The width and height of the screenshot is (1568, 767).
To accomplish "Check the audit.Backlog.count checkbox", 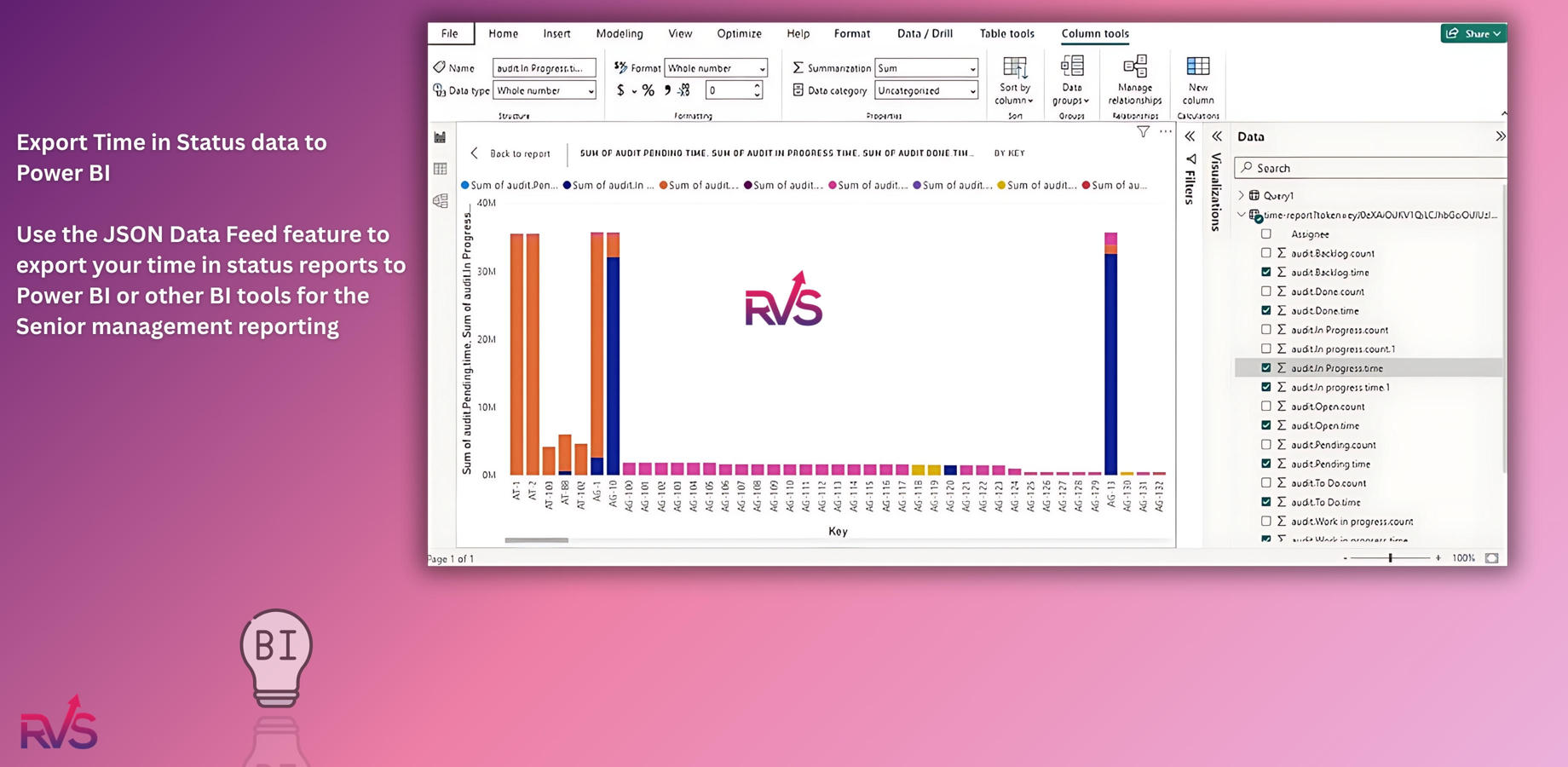I will 1266,253.
